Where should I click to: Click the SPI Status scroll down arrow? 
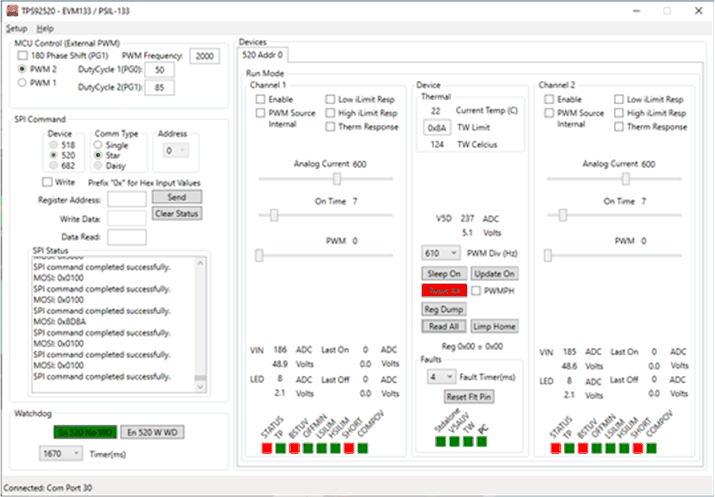click(x=200, y=387)
